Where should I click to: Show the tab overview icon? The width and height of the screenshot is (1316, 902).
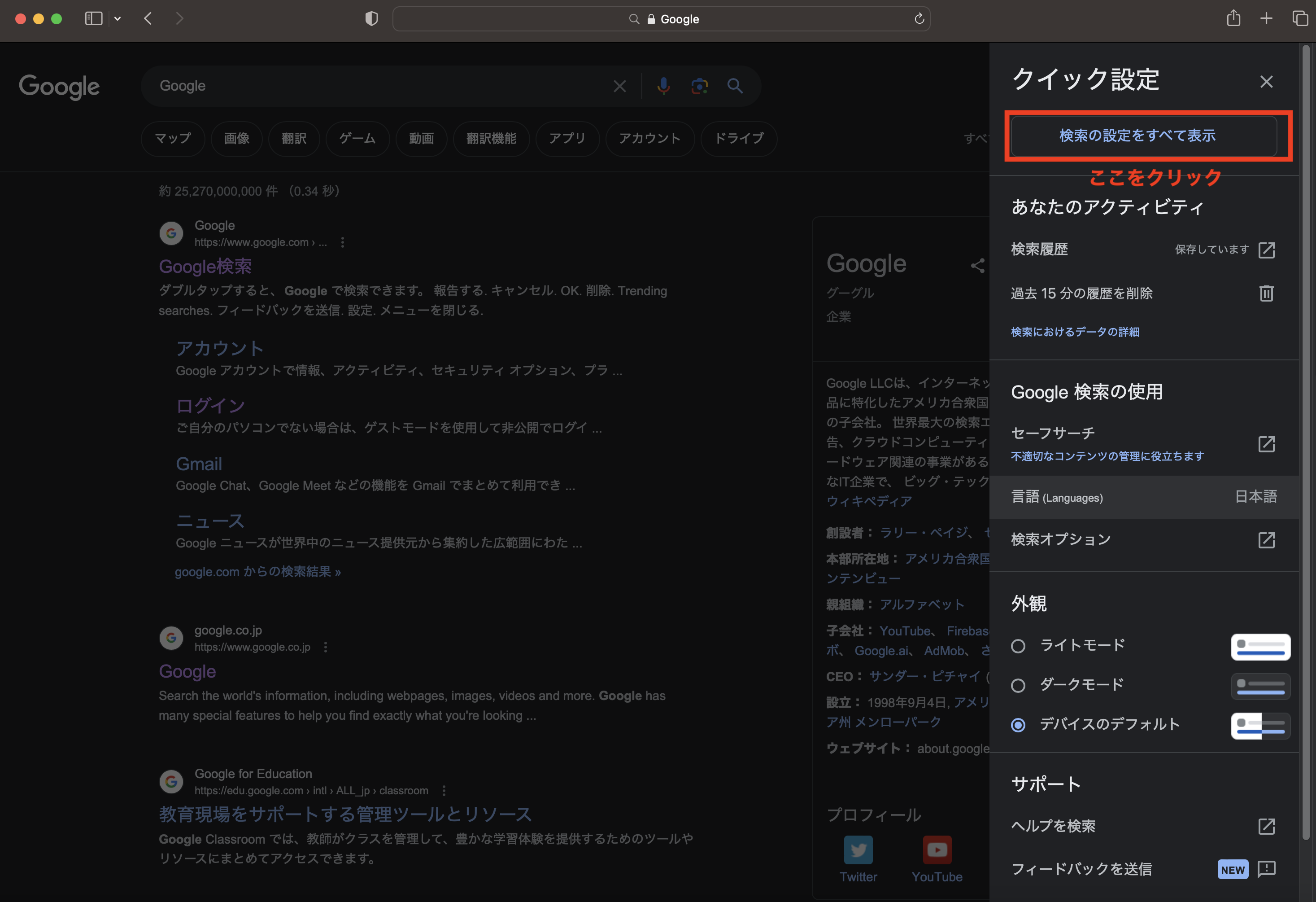tap(1299, 19)
